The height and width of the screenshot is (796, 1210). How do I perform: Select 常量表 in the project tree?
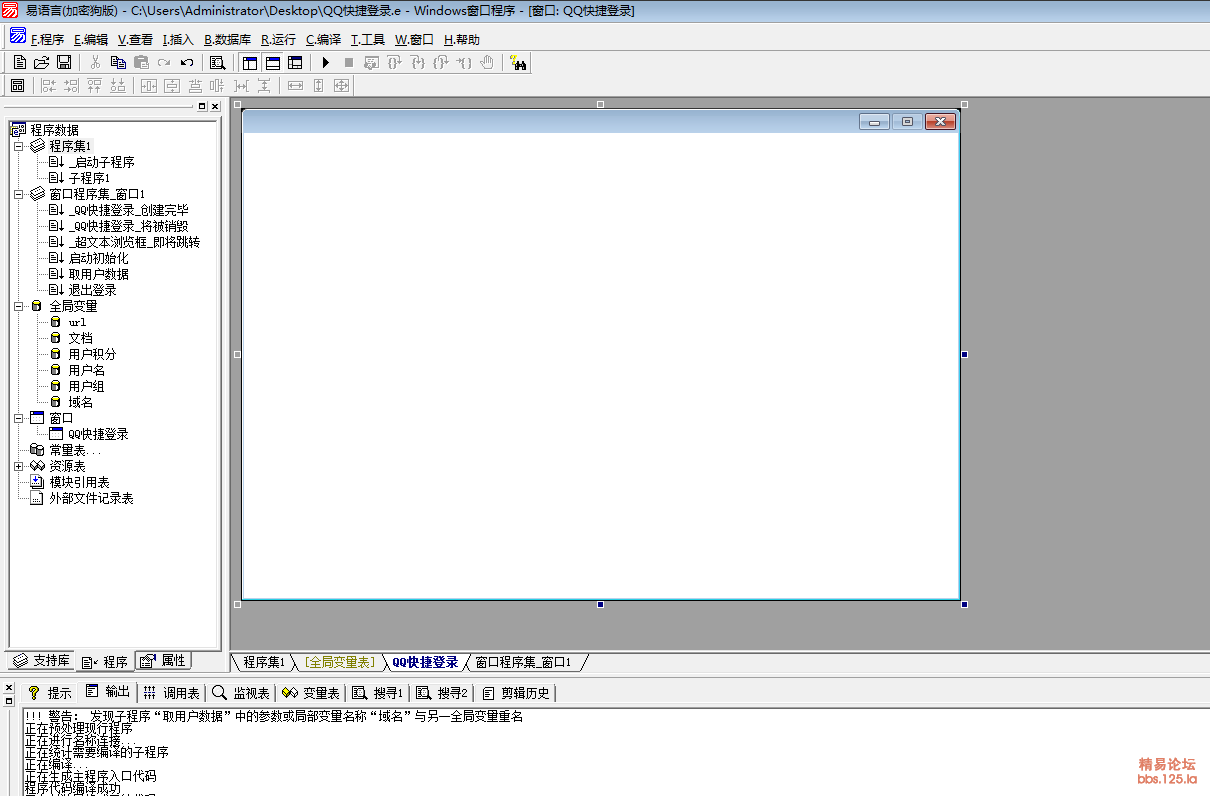pos(74,450)
